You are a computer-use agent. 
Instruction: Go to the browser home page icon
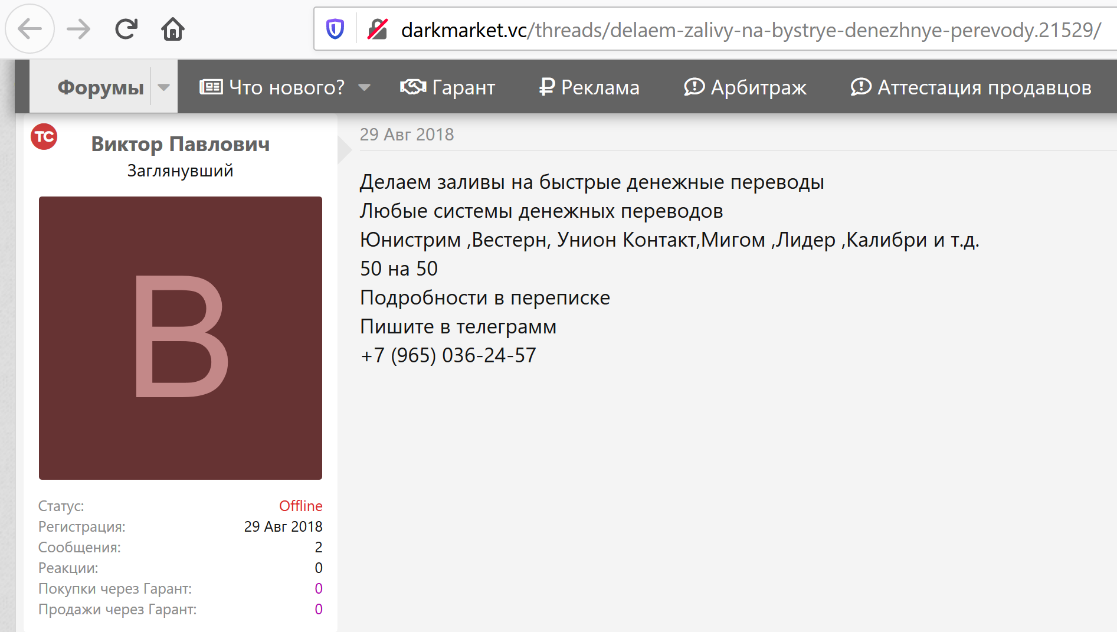[x=172, y=29]
